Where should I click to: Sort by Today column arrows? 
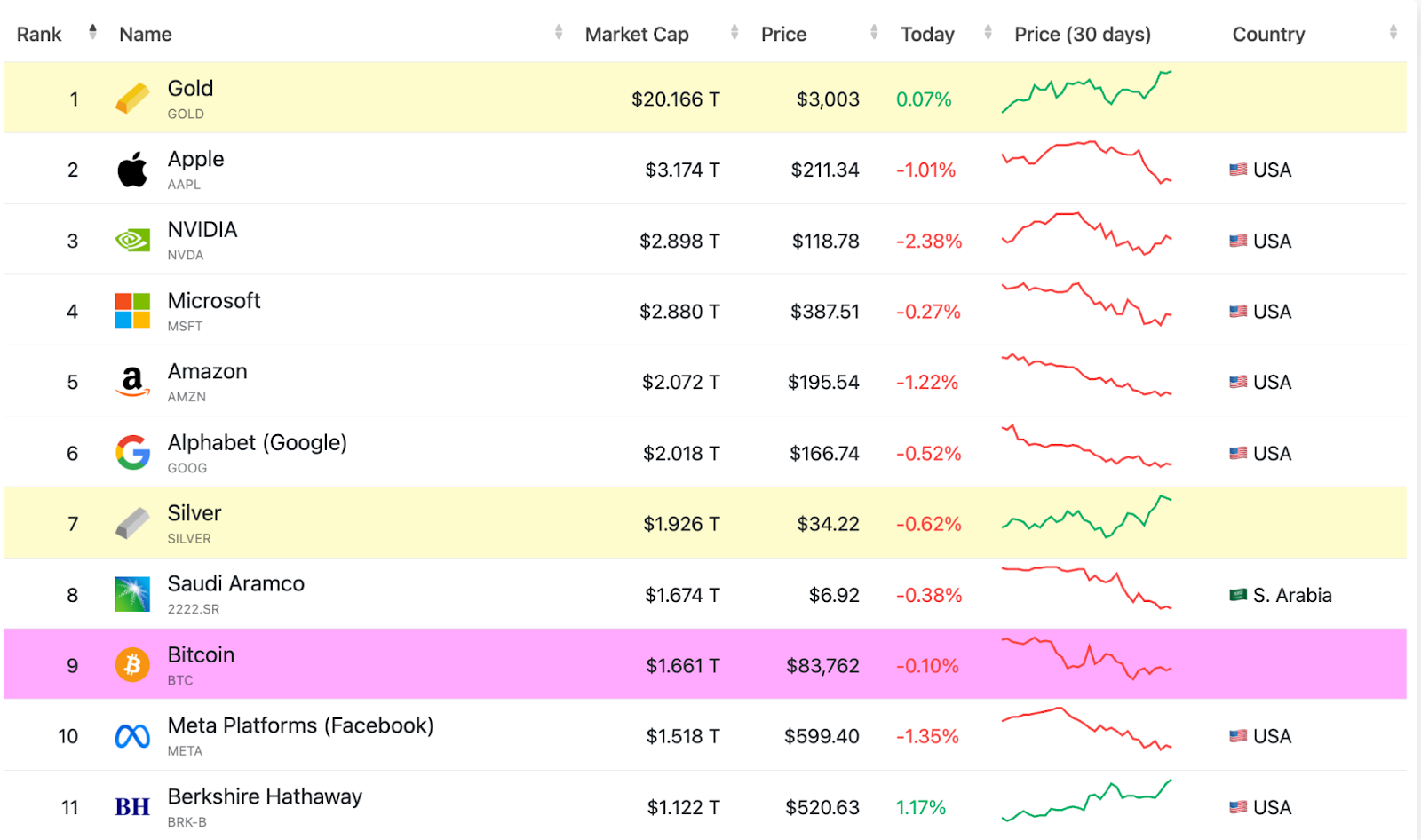point(988,33)
